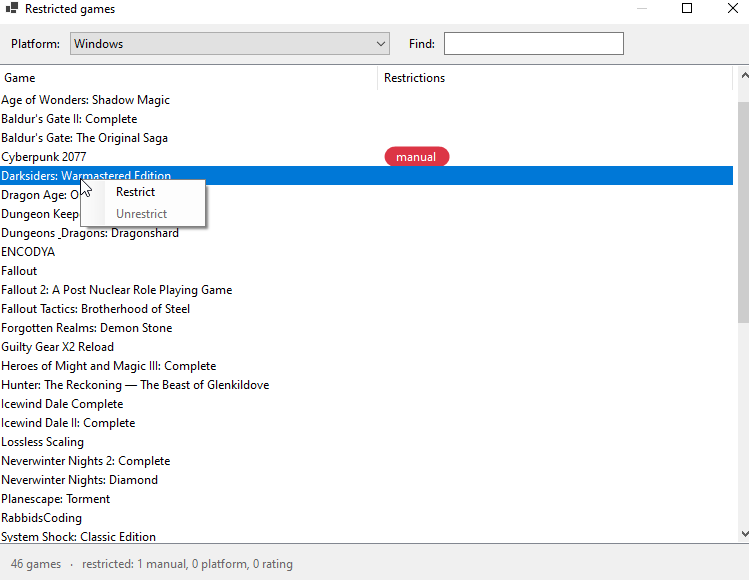Select Guilty Gear X2 Reload row
This screenshot has width=749, height=580.
(x=366, y=347)
